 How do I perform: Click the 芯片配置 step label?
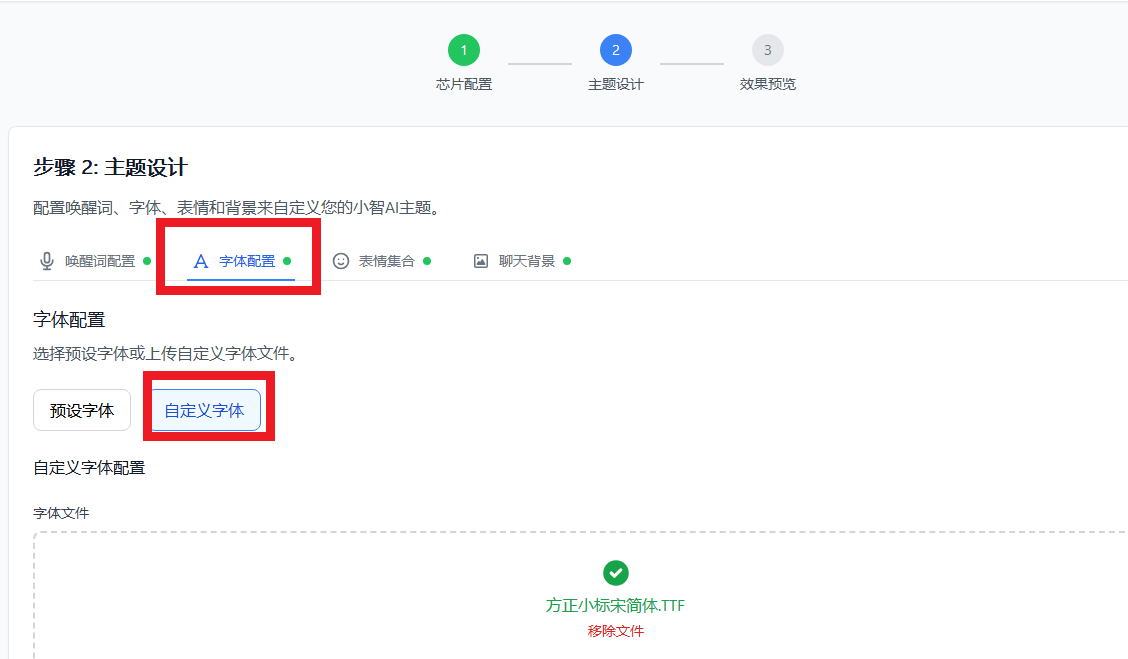tap(464, 84)
